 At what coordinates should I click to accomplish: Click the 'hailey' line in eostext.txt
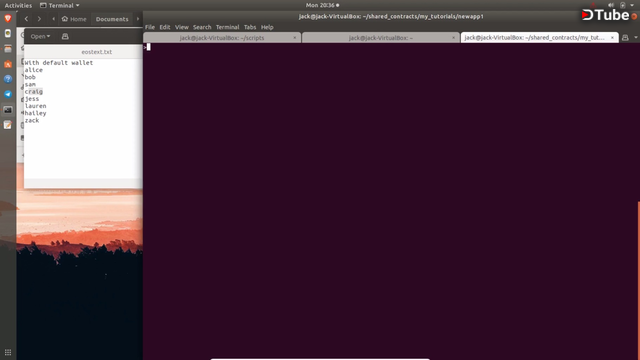pos(36,113)
